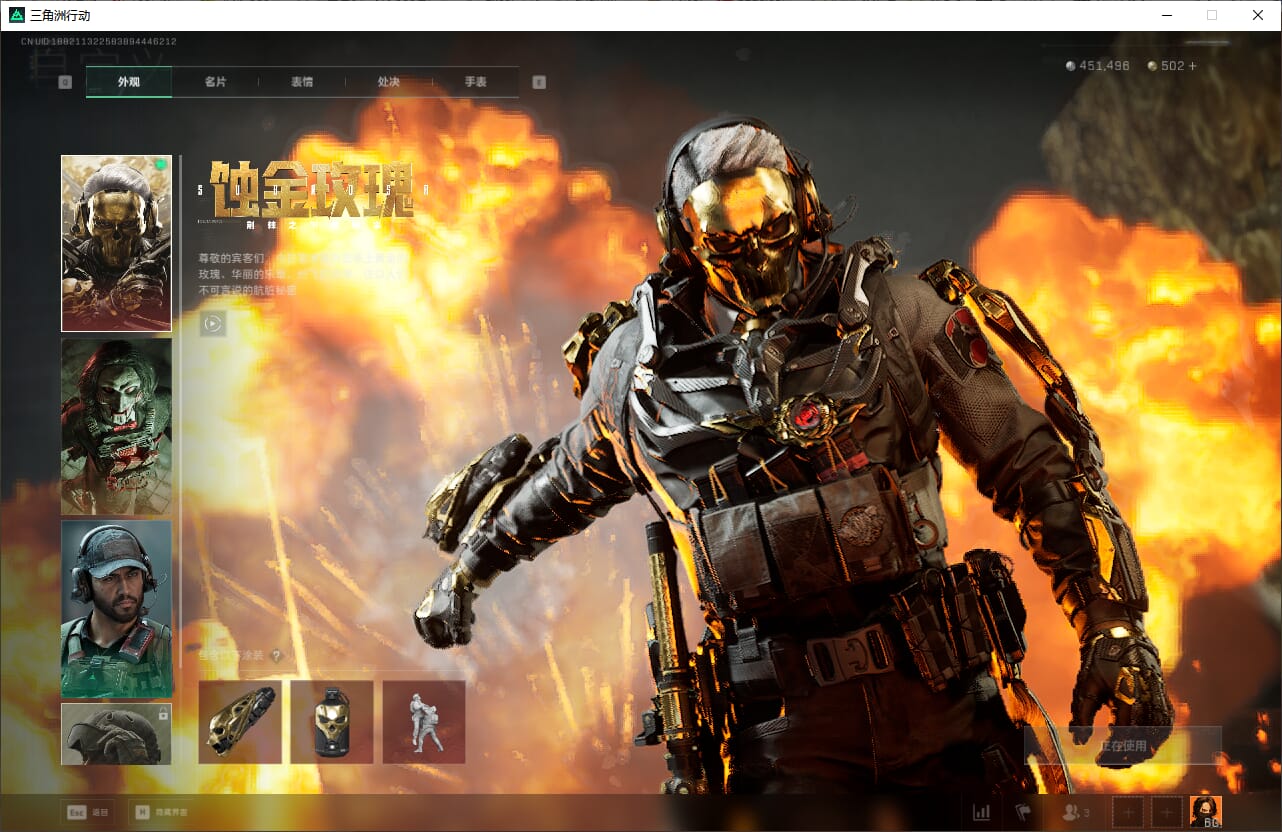Switch to the 表情 tab
The width and height of the screenshot is (1282, 832).
302,82
